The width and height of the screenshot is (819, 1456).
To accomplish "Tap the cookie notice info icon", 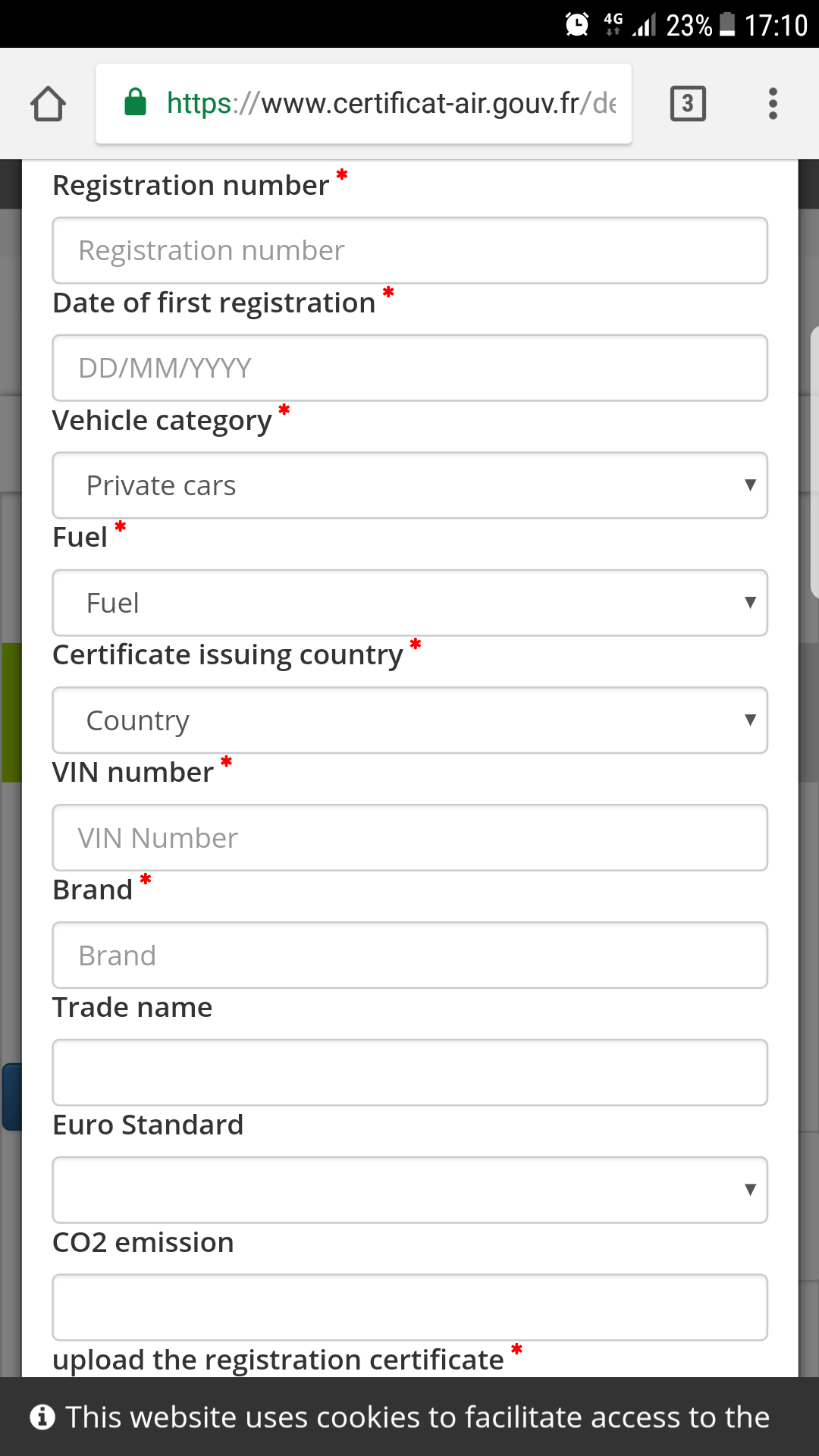I will [x=42, y=1417].
